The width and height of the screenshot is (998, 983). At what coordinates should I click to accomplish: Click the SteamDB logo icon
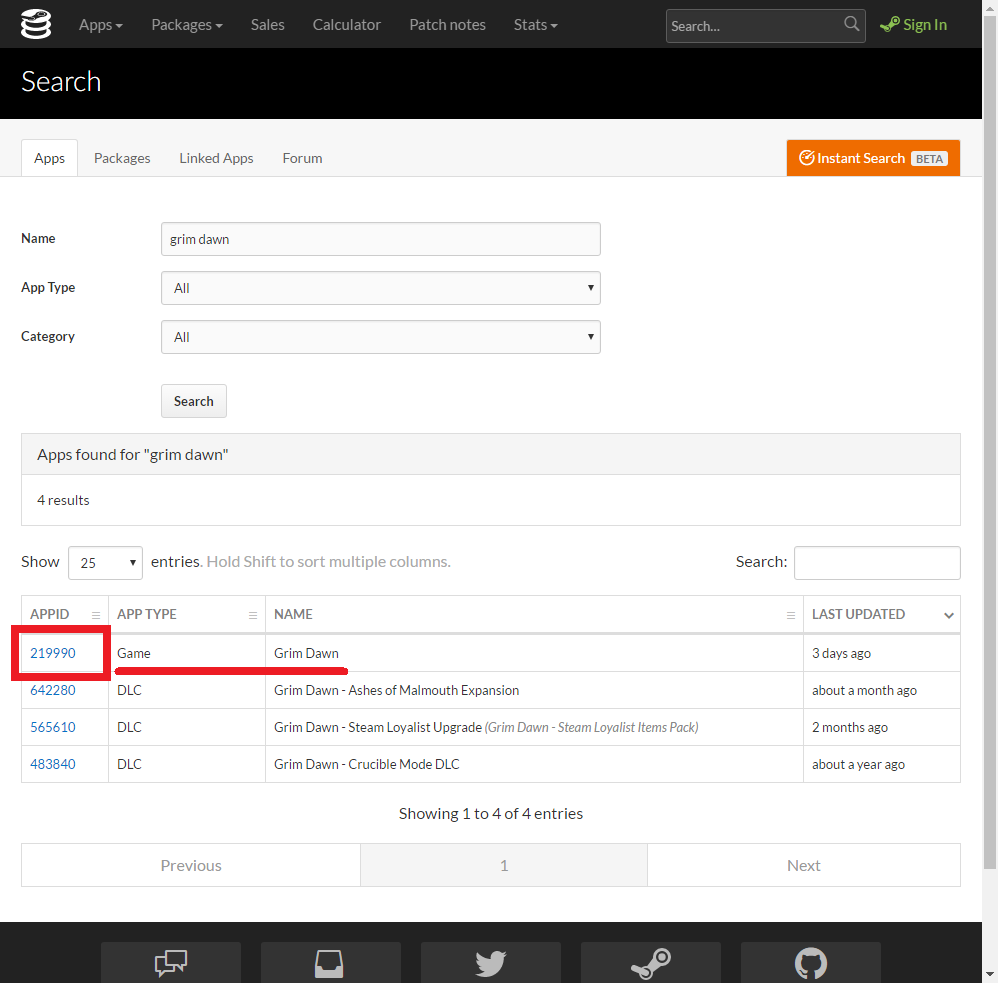coord(36,22)
